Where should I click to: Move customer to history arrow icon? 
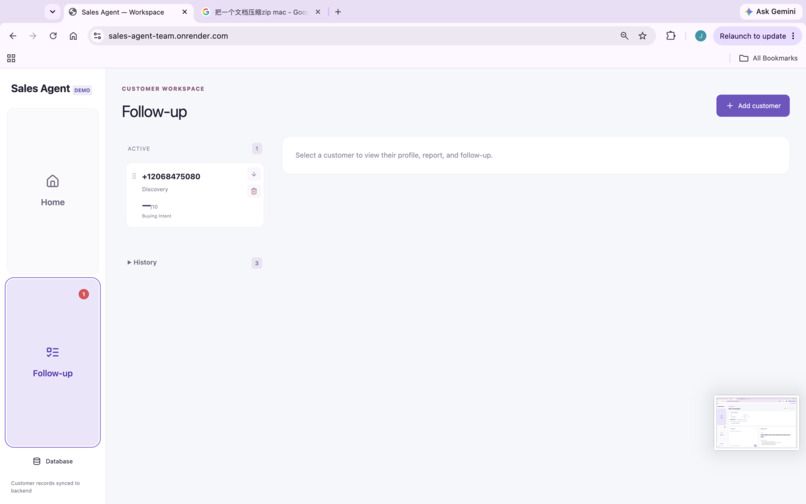pos(253,174)
